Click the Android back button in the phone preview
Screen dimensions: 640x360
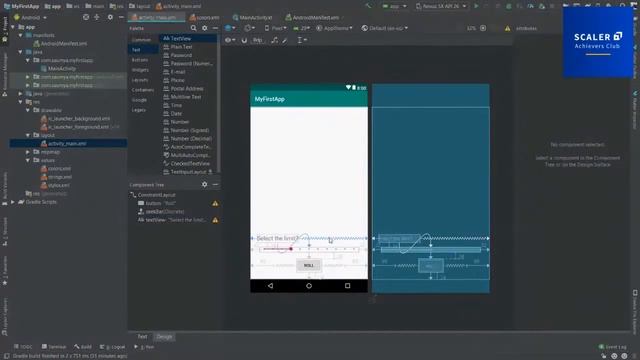(x=270, y=286)
